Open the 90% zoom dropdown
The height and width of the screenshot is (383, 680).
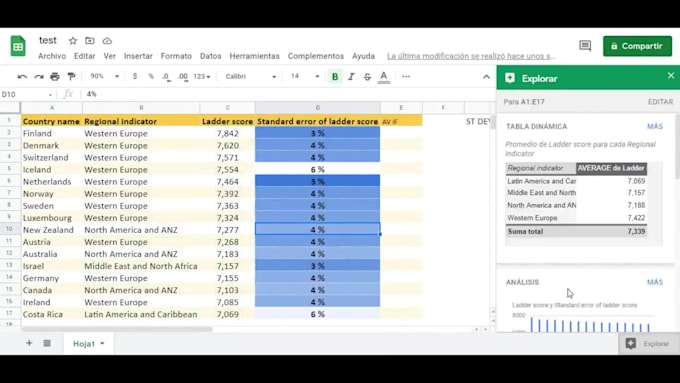(x=104, y=76)
